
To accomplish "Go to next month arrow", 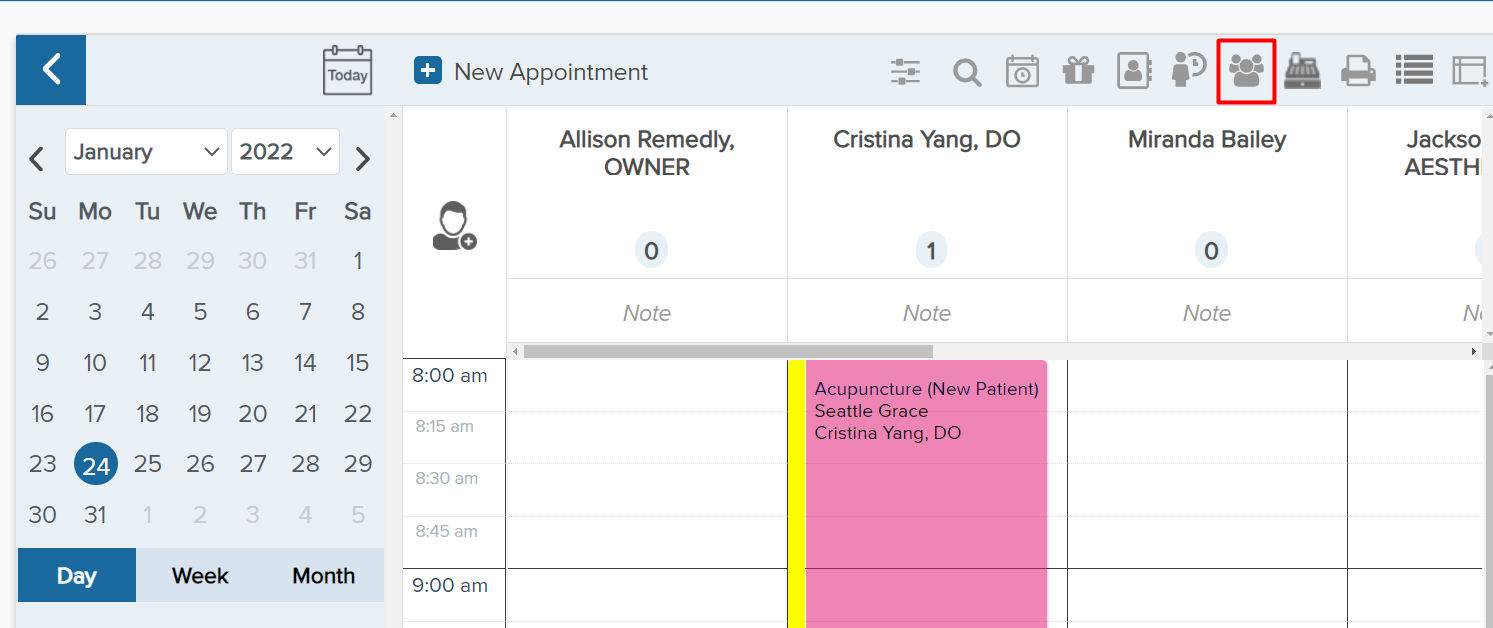I will pos(363,158).
